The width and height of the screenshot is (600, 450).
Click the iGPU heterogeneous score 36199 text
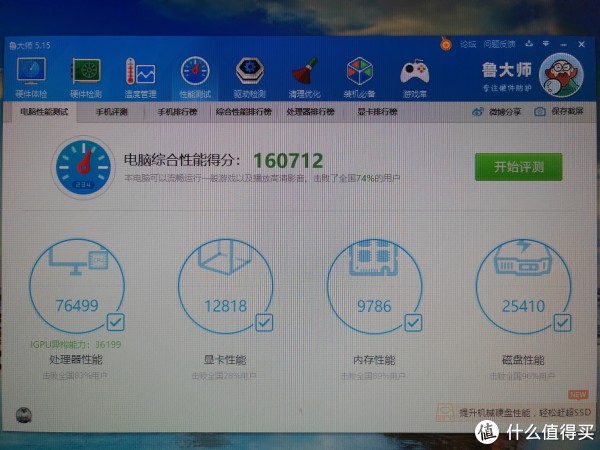pyautogui.click(x=76, y=344)
